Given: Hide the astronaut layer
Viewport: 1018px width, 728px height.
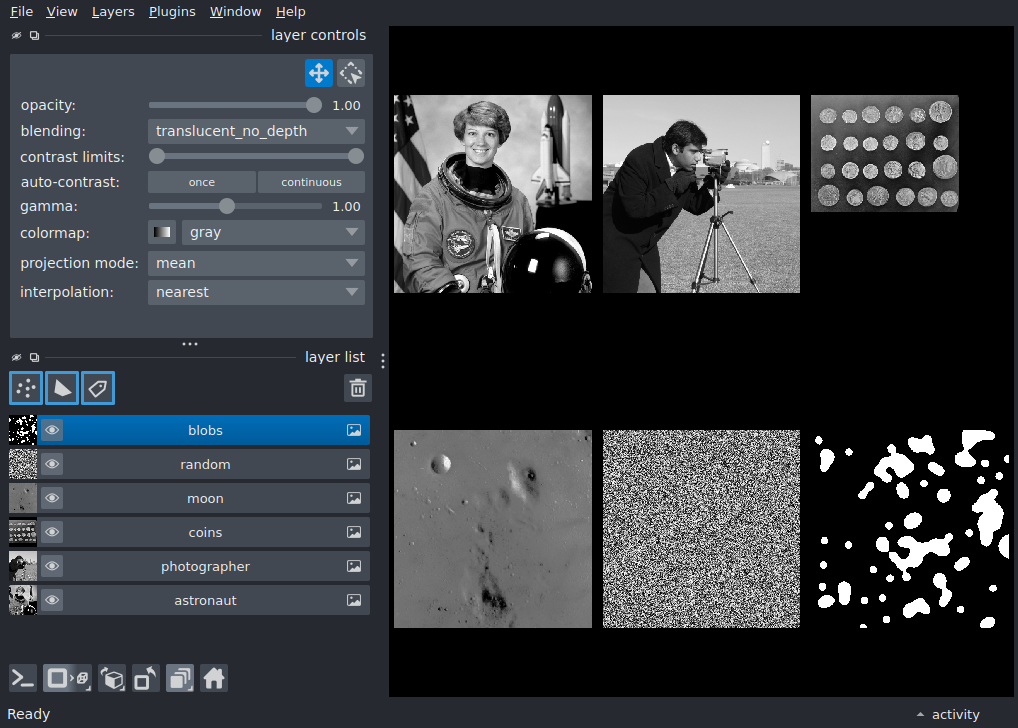Looking at the screenshot, I should pos(52,600).
